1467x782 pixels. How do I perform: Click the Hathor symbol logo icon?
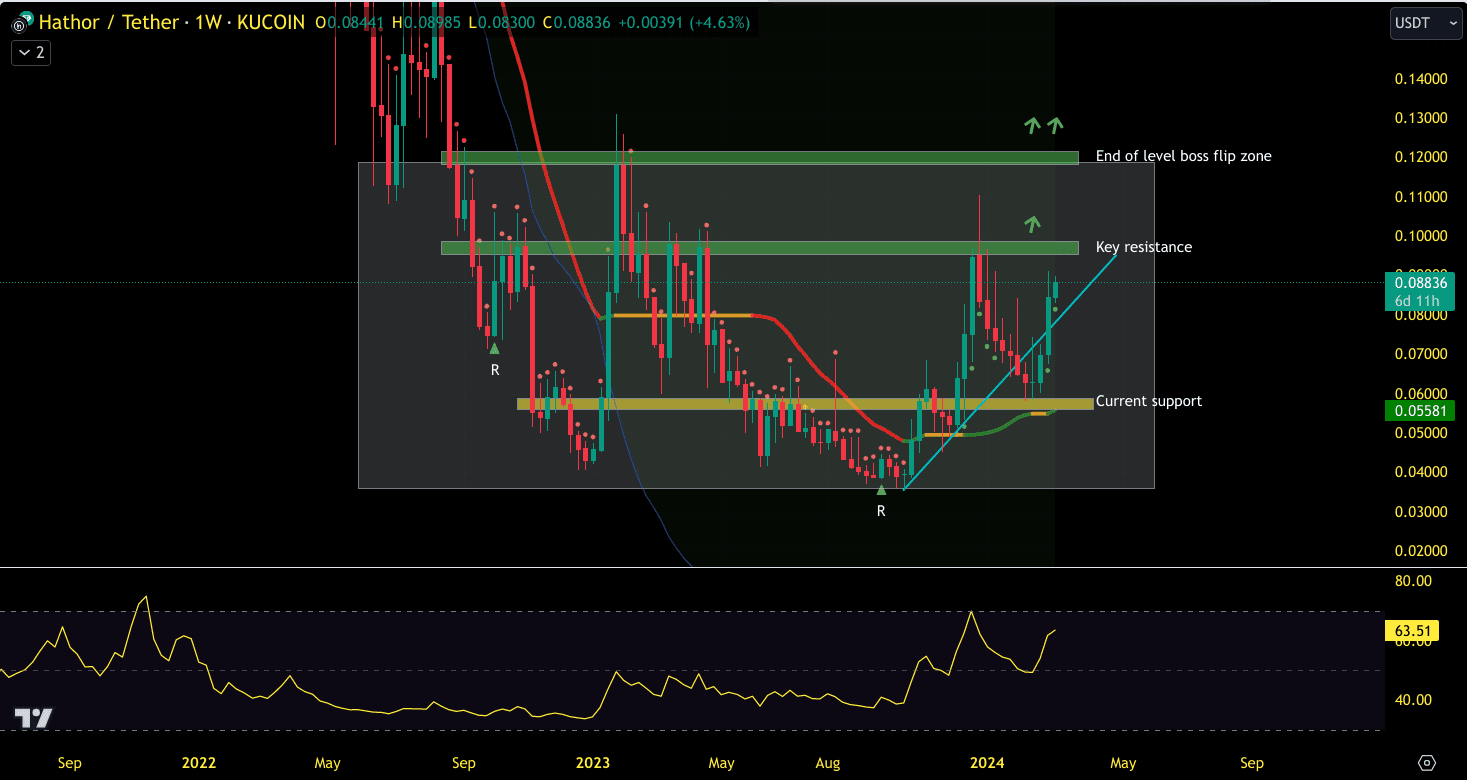[21, 21]
